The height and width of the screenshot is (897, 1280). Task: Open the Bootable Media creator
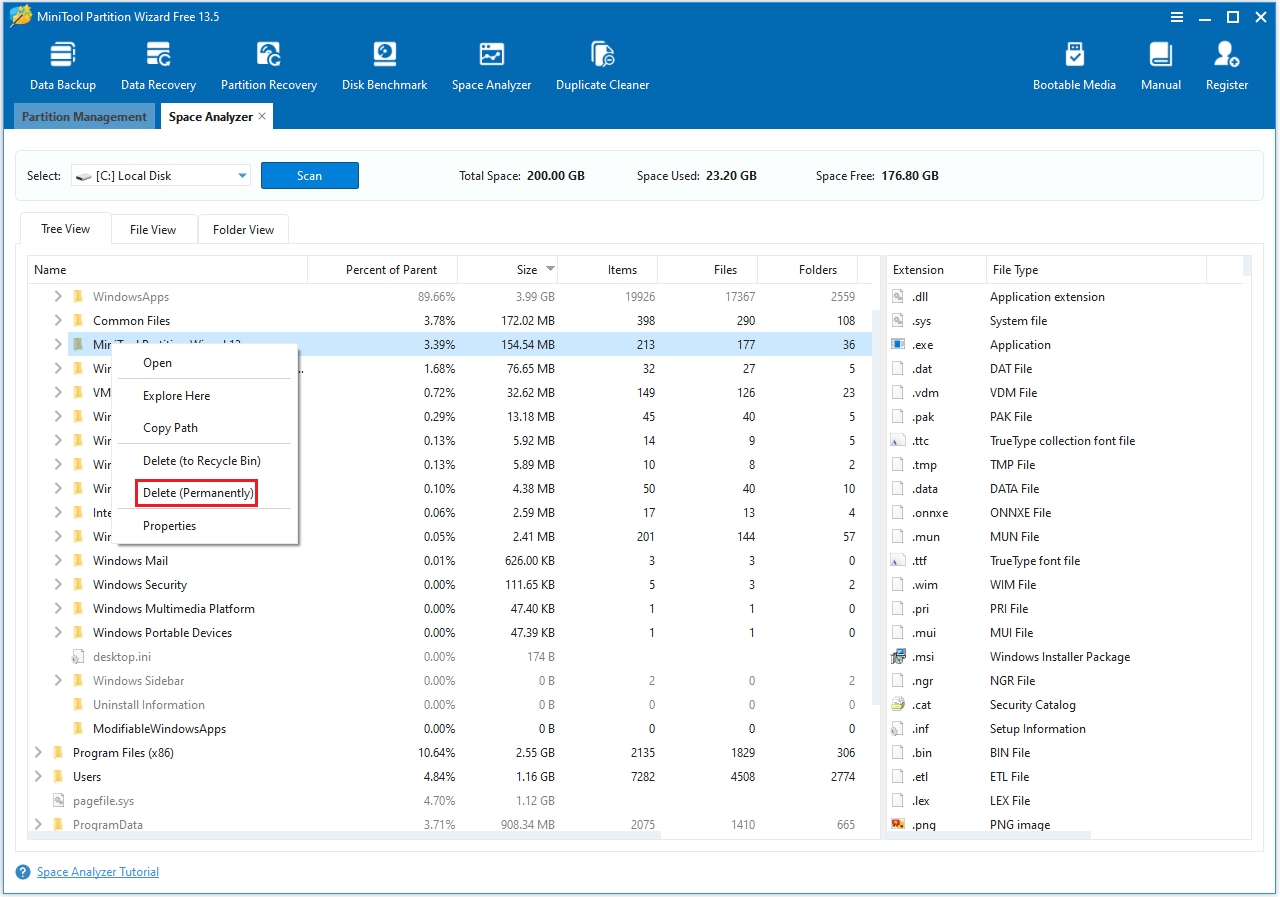(1074, 62)
